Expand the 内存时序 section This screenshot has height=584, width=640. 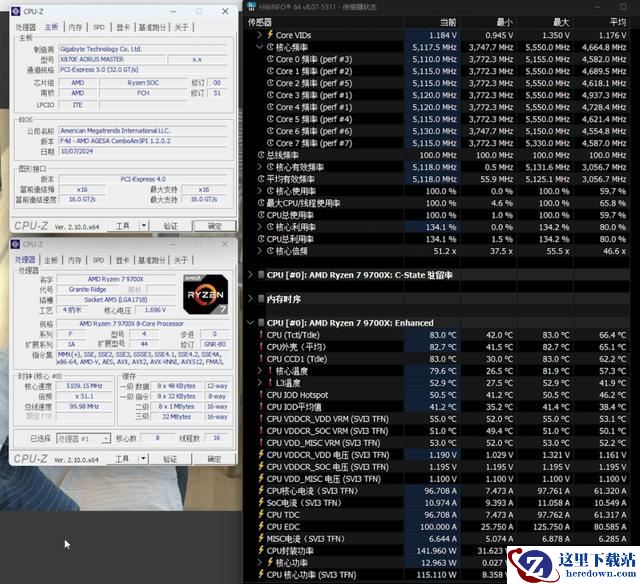click(251, 299)
